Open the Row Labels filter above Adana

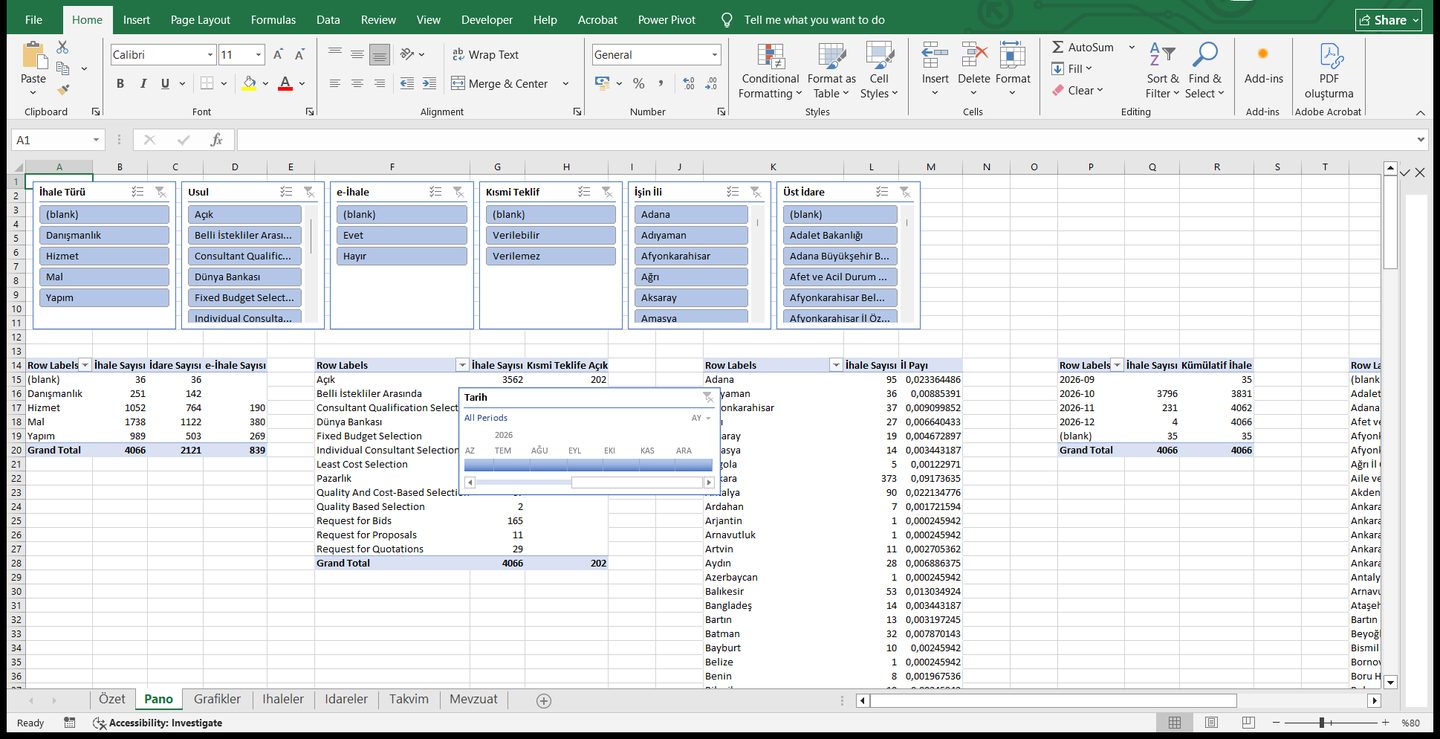tap(836, 366)
